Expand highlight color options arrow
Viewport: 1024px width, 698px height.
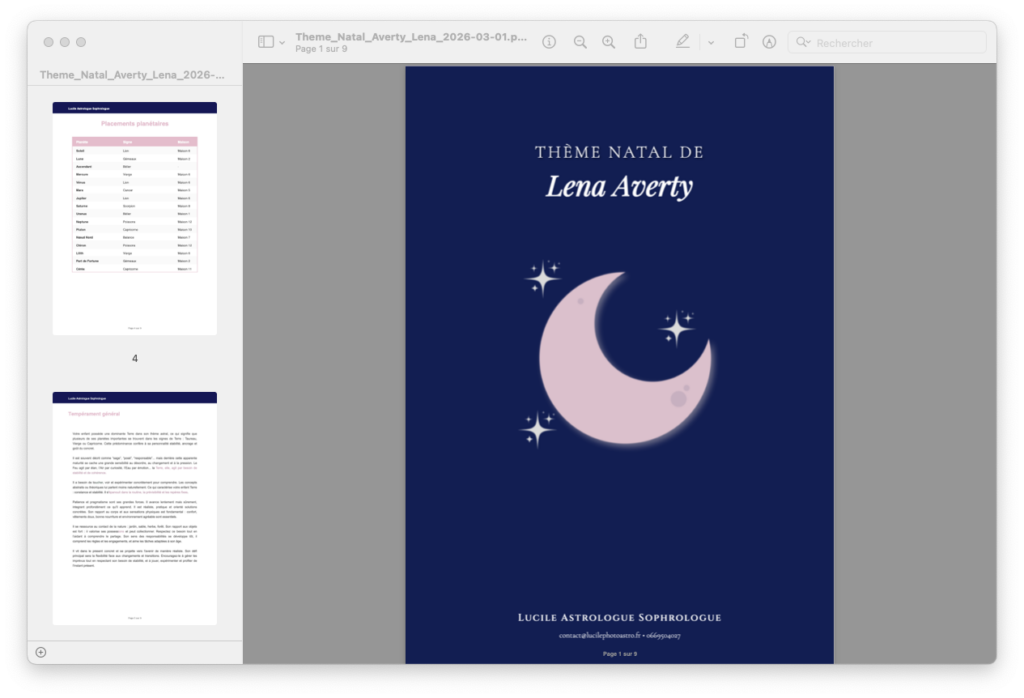[711, 42]
